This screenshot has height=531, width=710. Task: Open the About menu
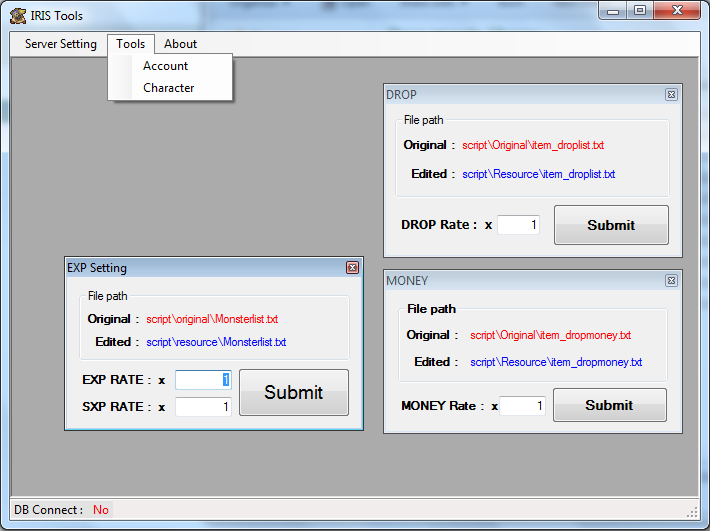pos(181,44)
